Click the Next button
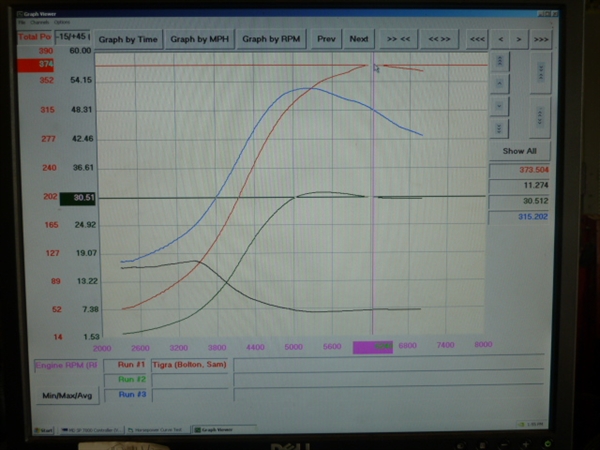 point(359,39)
